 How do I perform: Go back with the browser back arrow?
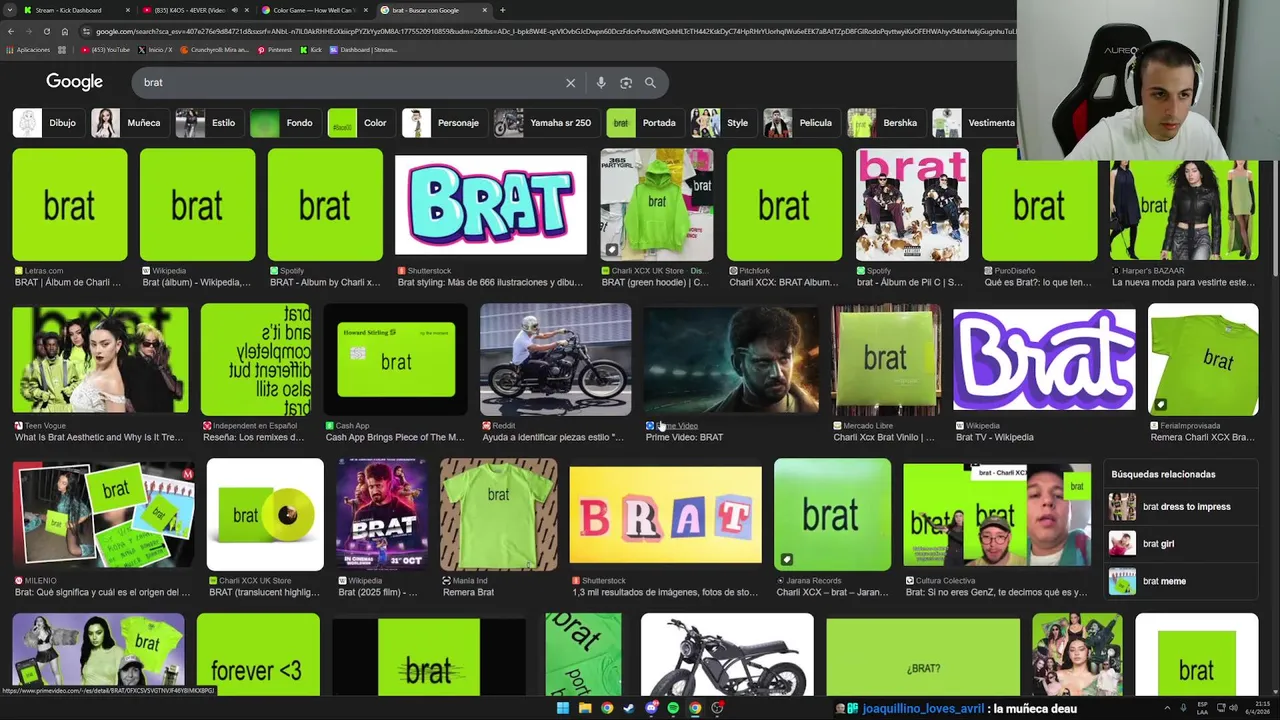tap(11, 31)
